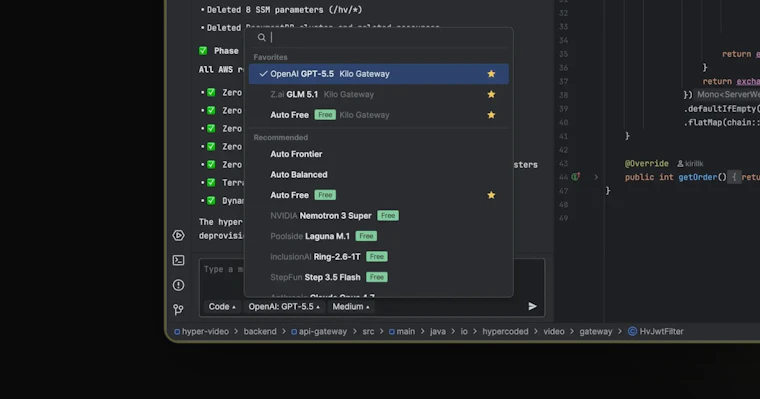
Task: Send the message with the arrow button
Action: click(x=532, y=306)
